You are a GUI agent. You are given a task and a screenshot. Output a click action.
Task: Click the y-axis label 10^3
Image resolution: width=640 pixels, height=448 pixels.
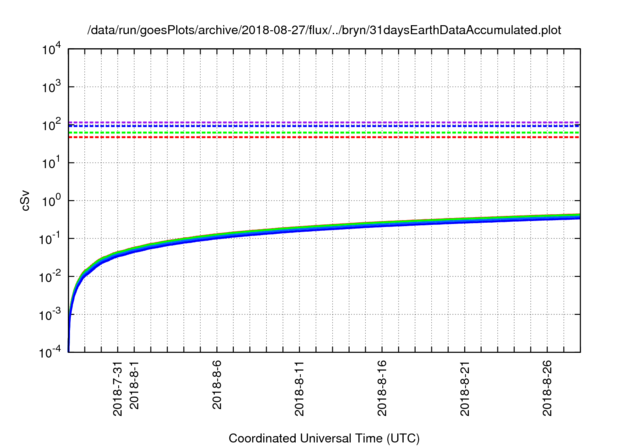52,86
